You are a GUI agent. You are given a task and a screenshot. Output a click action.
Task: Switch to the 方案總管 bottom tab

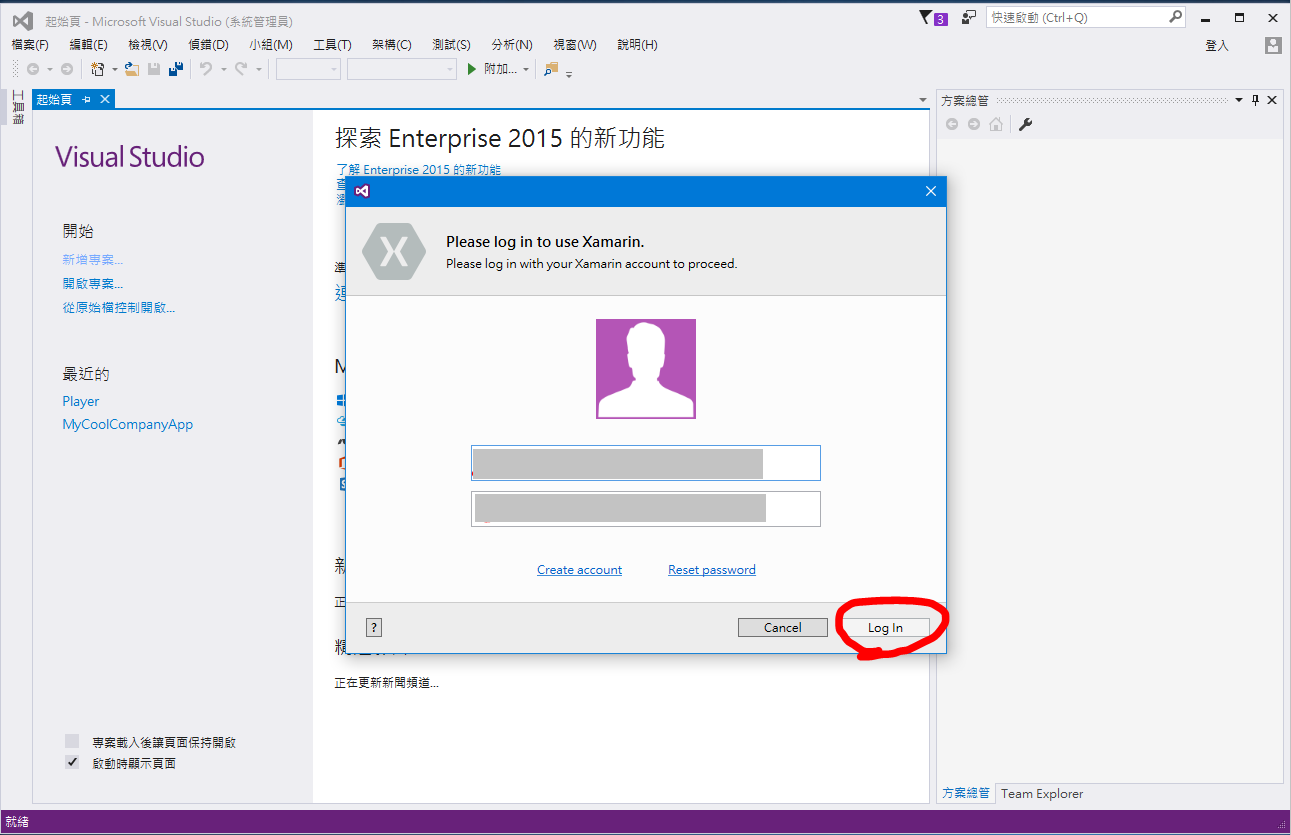point(965,793)
